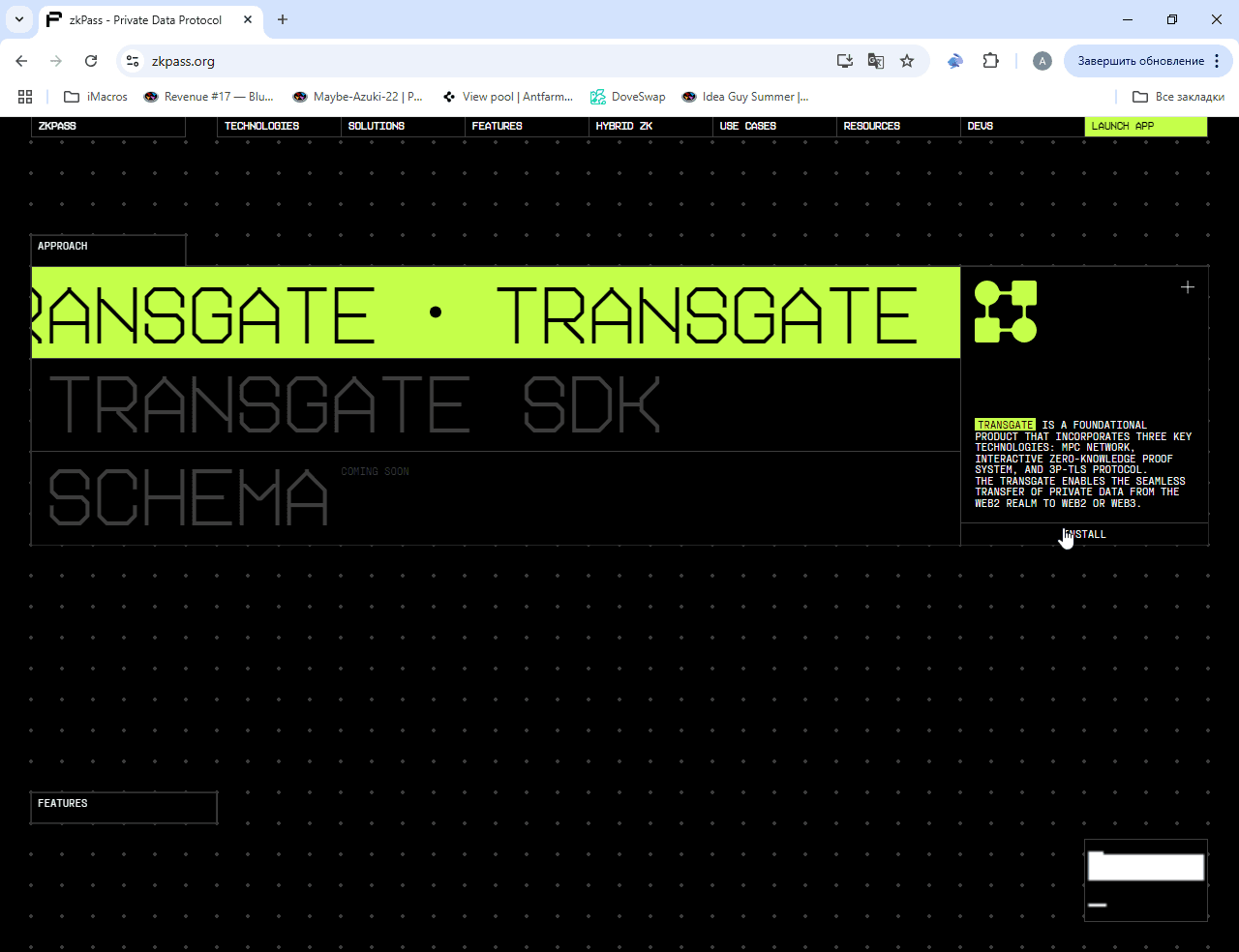The image size is (1239, 952).
Task: Click the LAUNCH APP button
Action: [x=1146, y=126]
